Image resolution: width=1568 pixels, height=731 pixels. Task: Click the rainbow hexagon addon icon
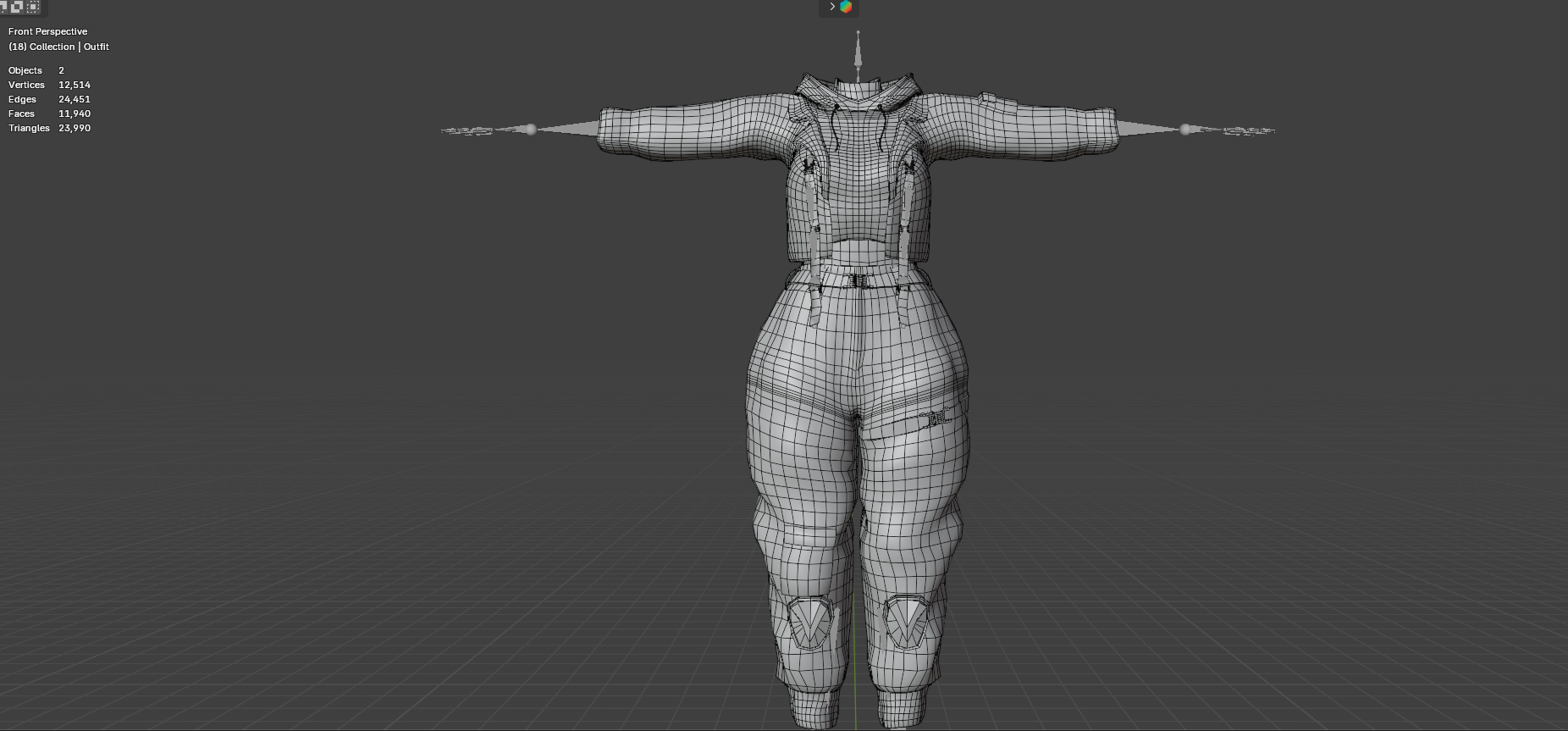pos(846,7)
